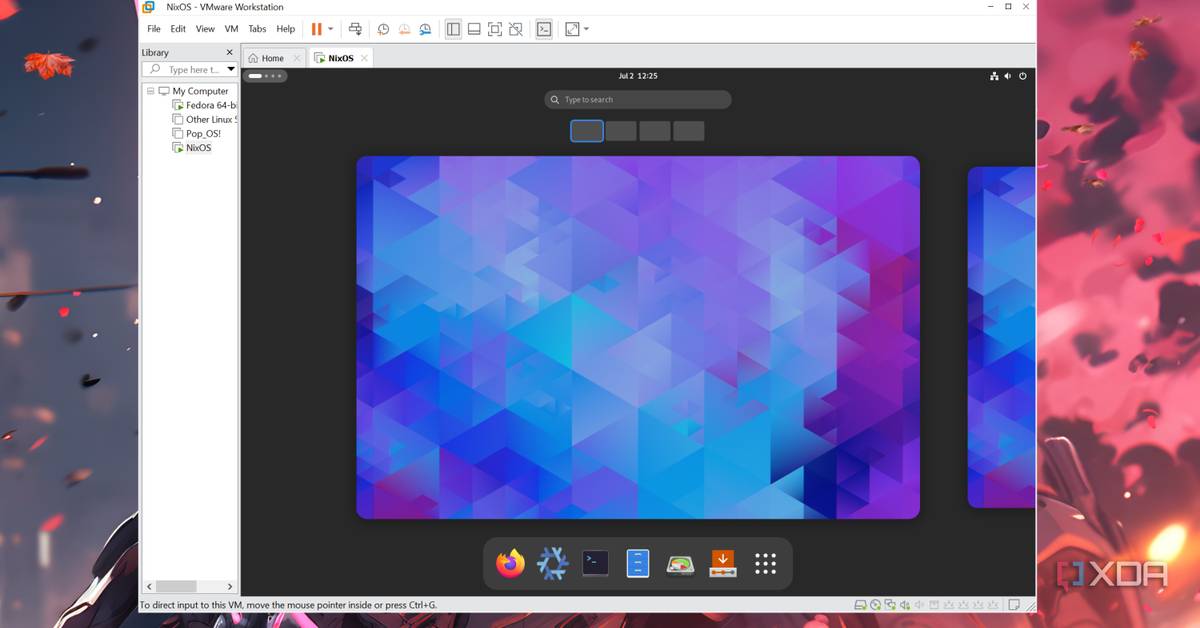Open the Files app in the dock

click(638, 564)
